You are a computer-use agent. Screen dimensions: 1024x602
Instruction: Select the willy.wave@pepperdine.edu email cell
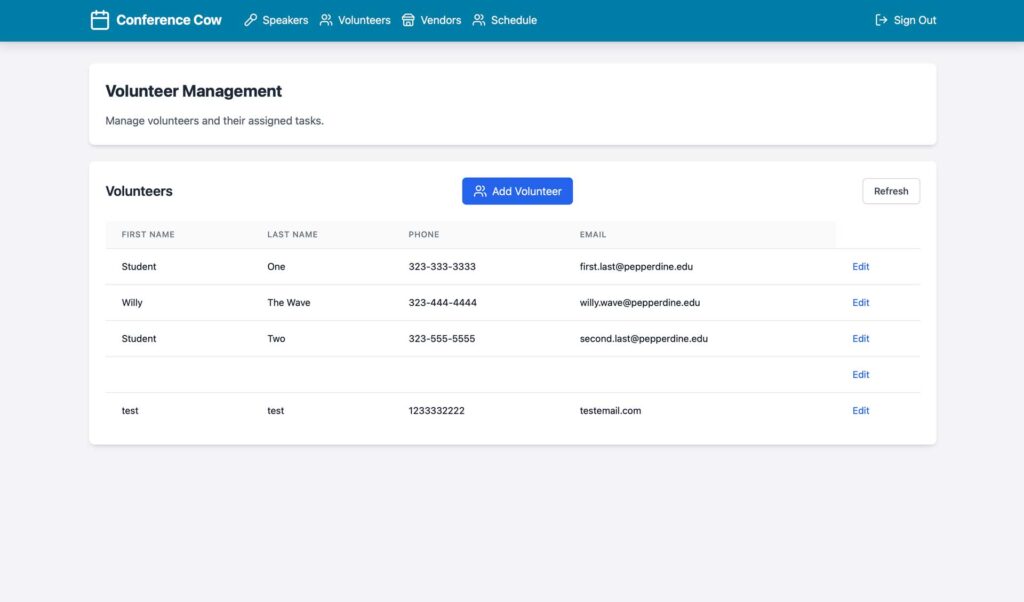639,303
